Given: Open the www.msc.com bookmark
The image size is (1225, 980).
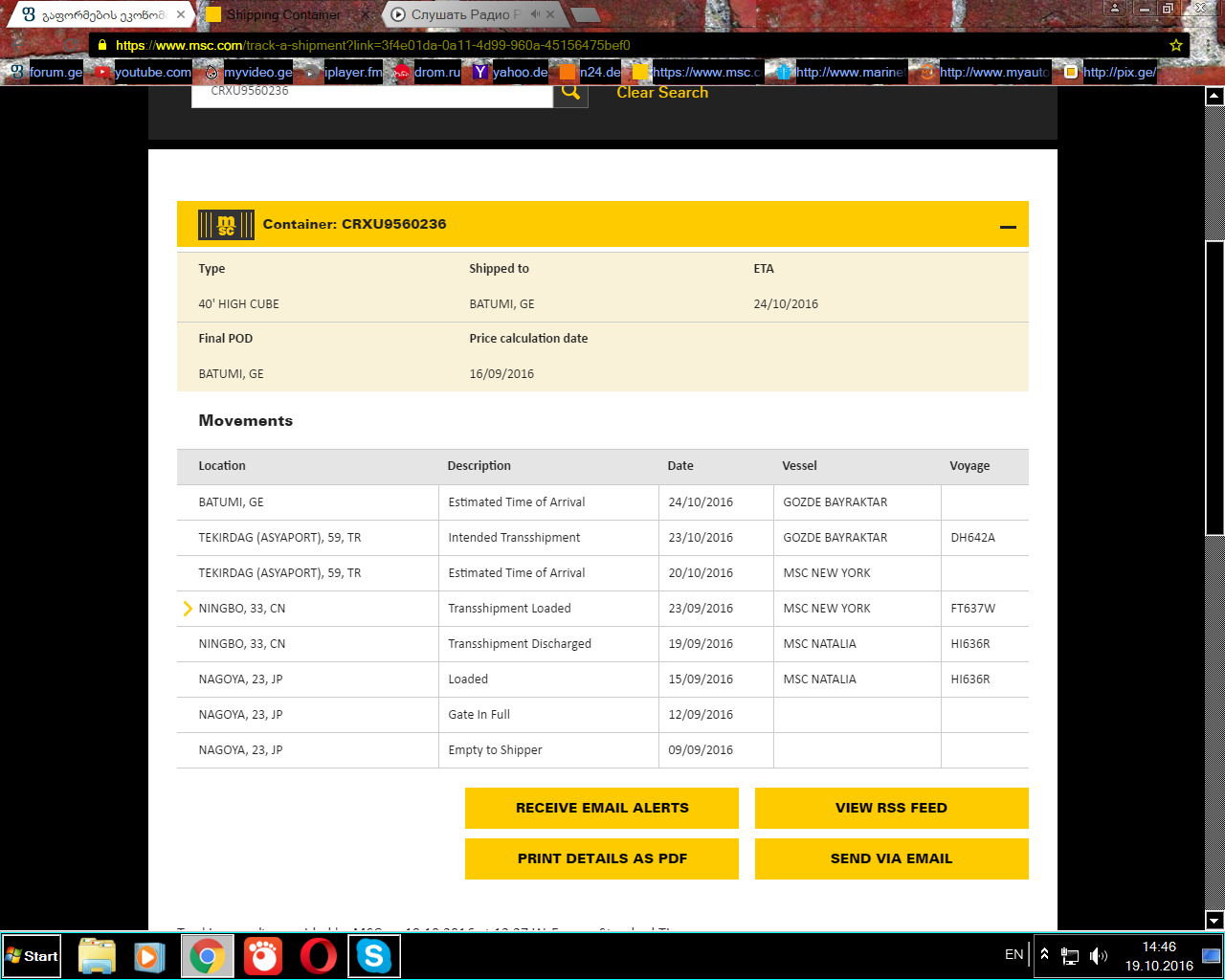Looking at the screenshot, I should (x=699, y=72).
